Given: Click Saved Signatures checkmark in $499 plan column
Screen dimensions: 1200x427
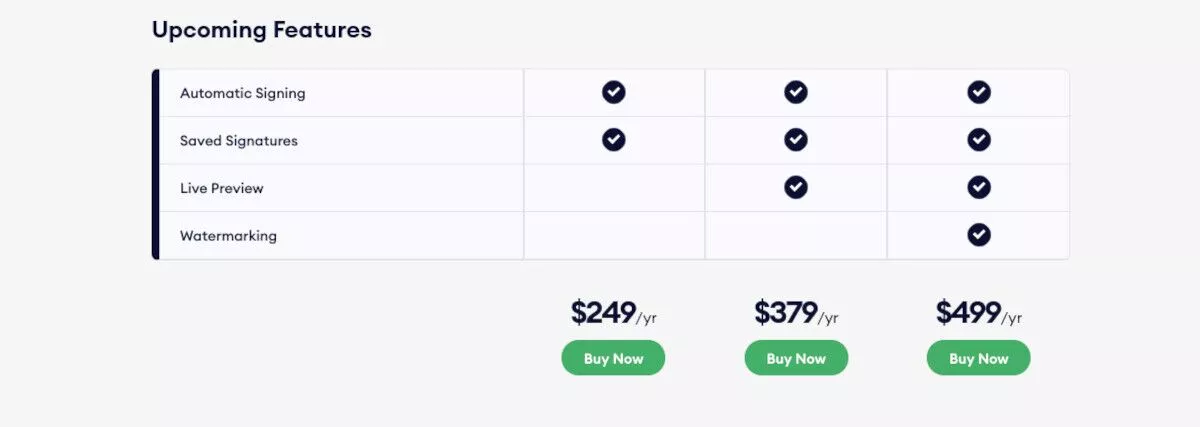Looking at the screenshot, I should click(979, 140).
